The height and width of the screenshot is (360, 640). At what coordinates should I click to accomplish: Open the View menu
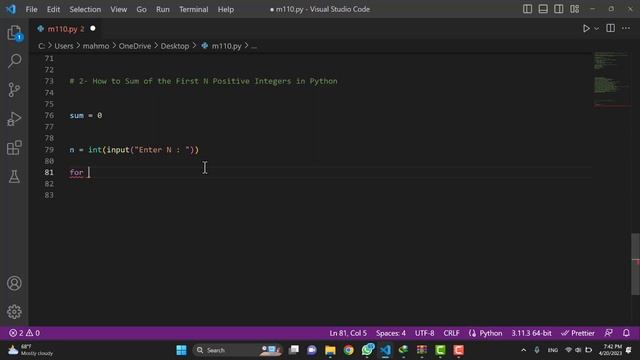click(x=118, y=9)
